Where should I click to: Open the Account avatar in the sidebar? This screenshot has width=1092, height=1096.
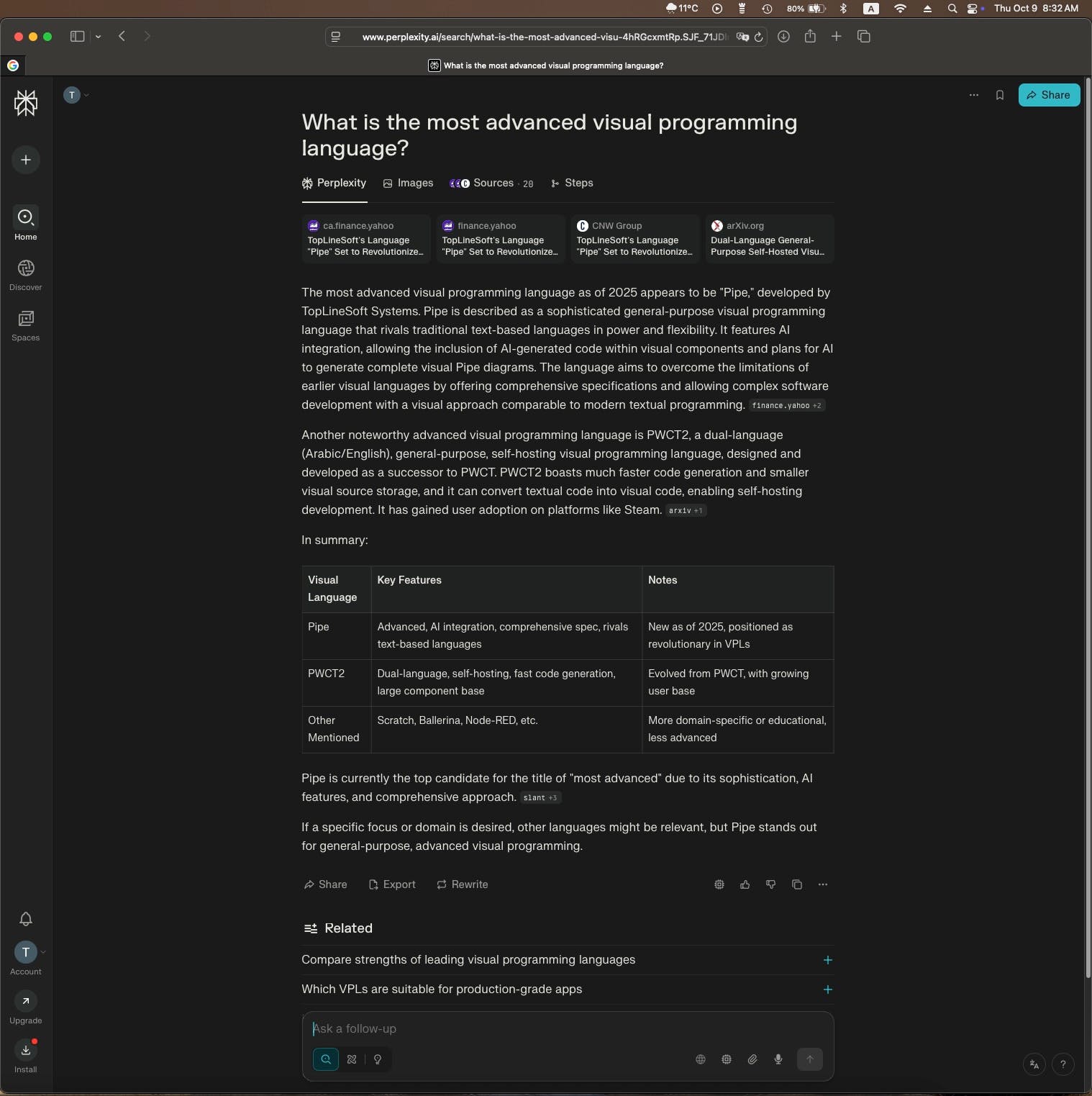26,952
